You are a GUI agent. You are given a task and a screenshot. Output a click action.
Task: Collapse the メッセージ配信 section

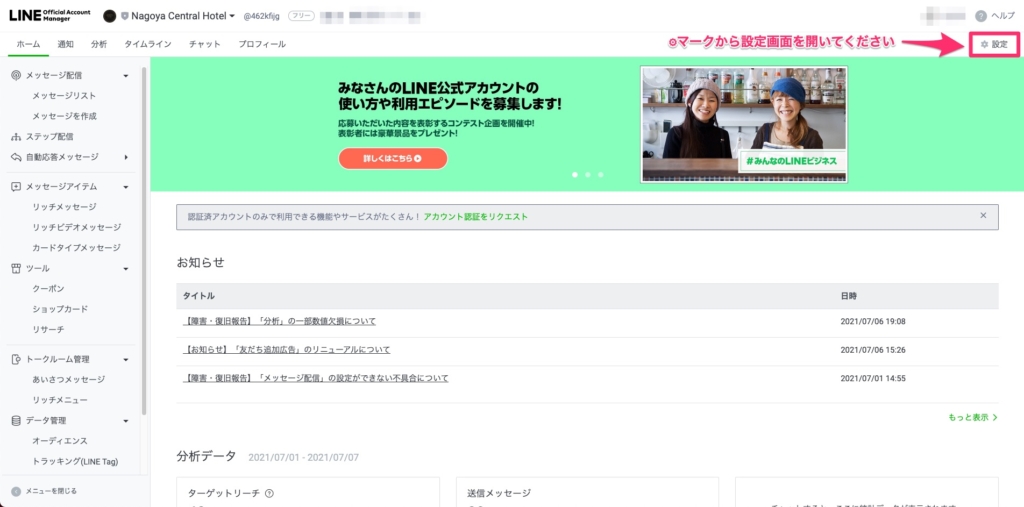click(126, 76)
